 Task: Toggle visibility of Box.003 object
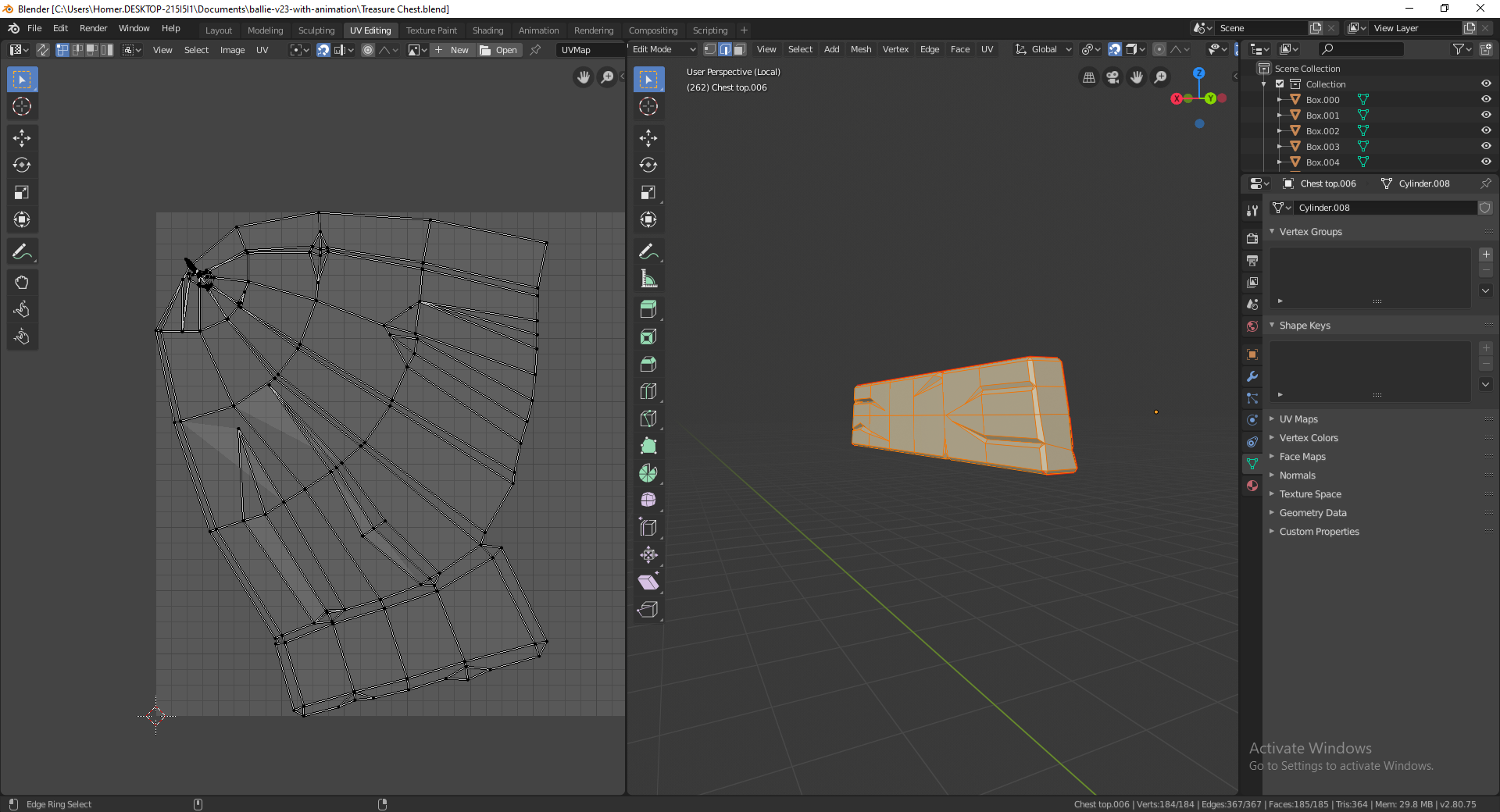pos(1485,146)
